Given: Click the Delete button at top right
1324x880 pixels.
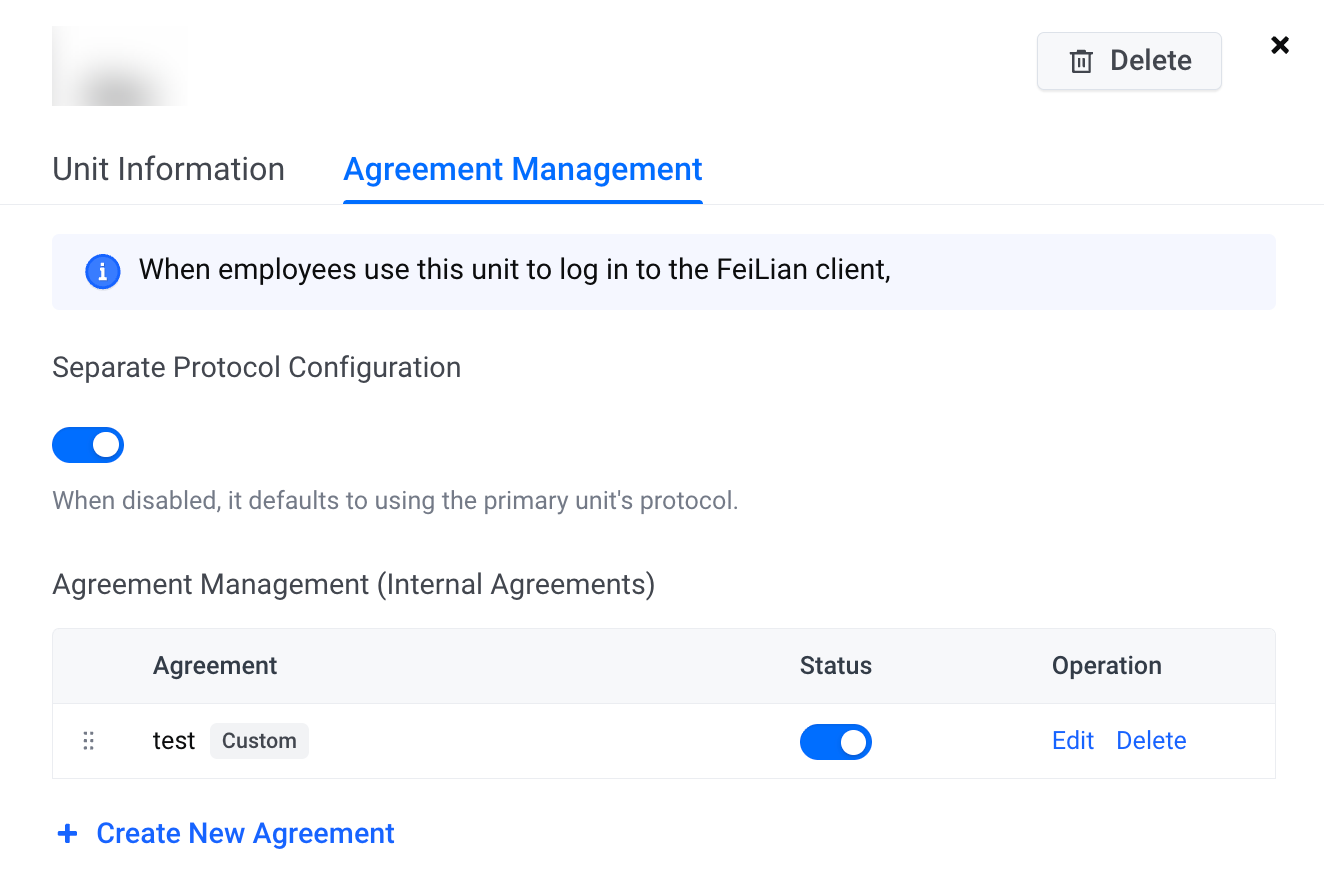Looking at the screenshot, I should pyautogui.click(x=1129, y=61).
